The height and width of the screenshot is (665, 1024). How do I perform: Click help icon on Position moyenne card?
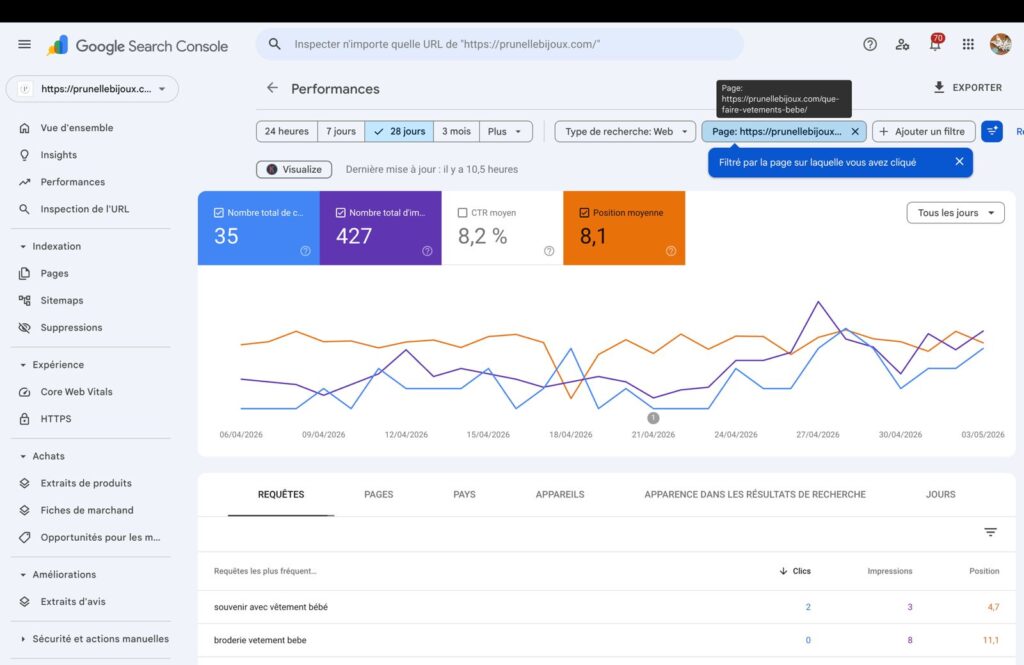click(x=671, y=251)
